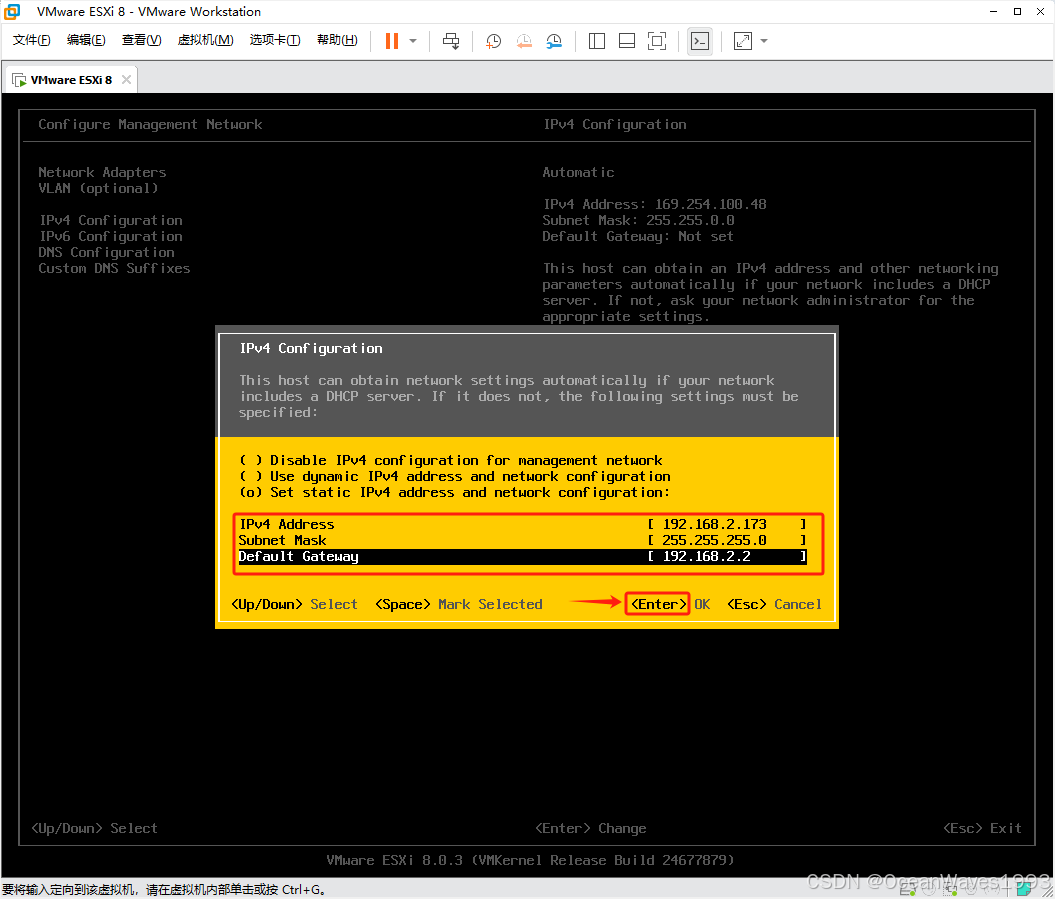Image resolution: width=1055 pixels, height=899 pixels.
Task: Click <Space> Mark Selected hint in dialog
Action: pos(459,604)
